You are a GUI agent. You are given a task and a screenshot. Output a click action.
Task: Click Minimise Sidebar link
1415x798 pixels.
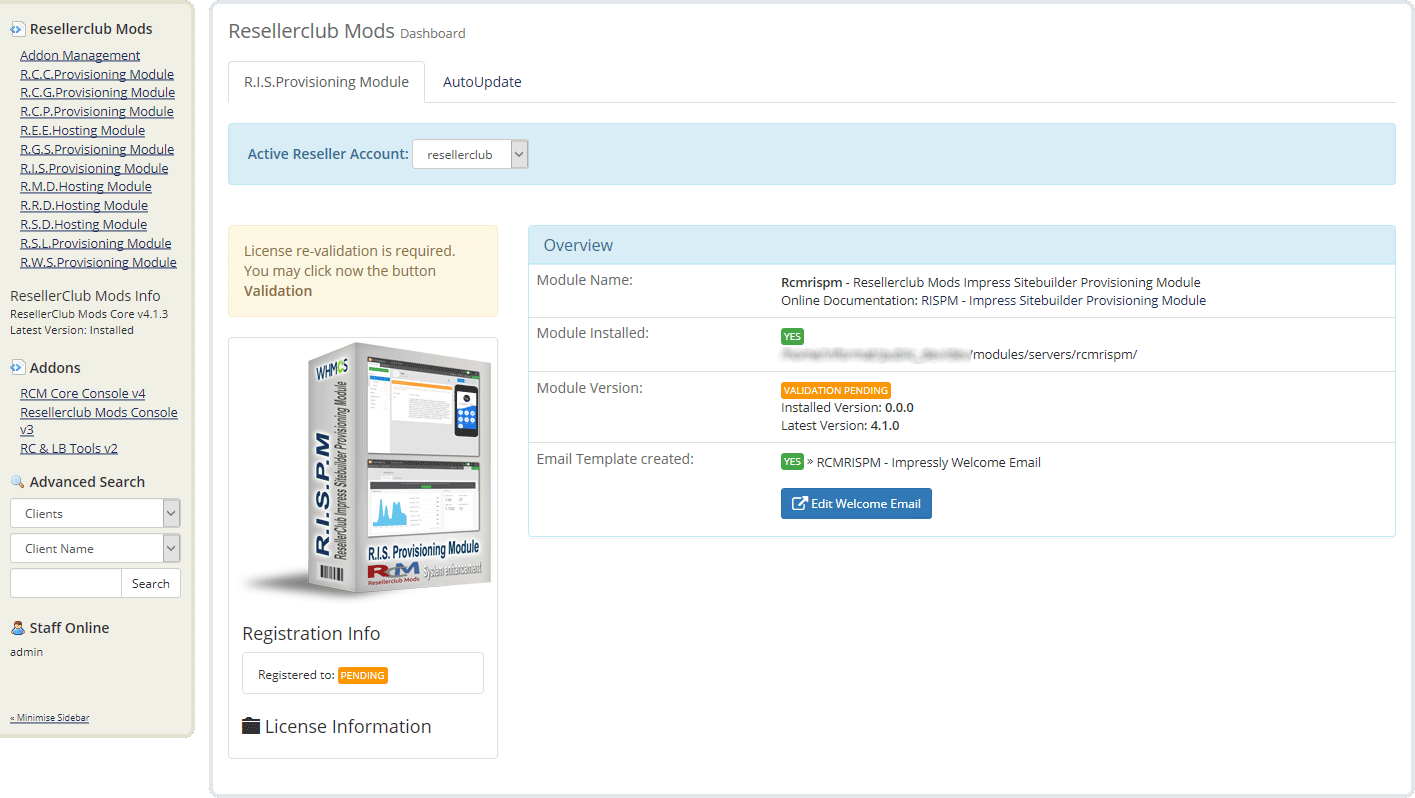(49, 717)
